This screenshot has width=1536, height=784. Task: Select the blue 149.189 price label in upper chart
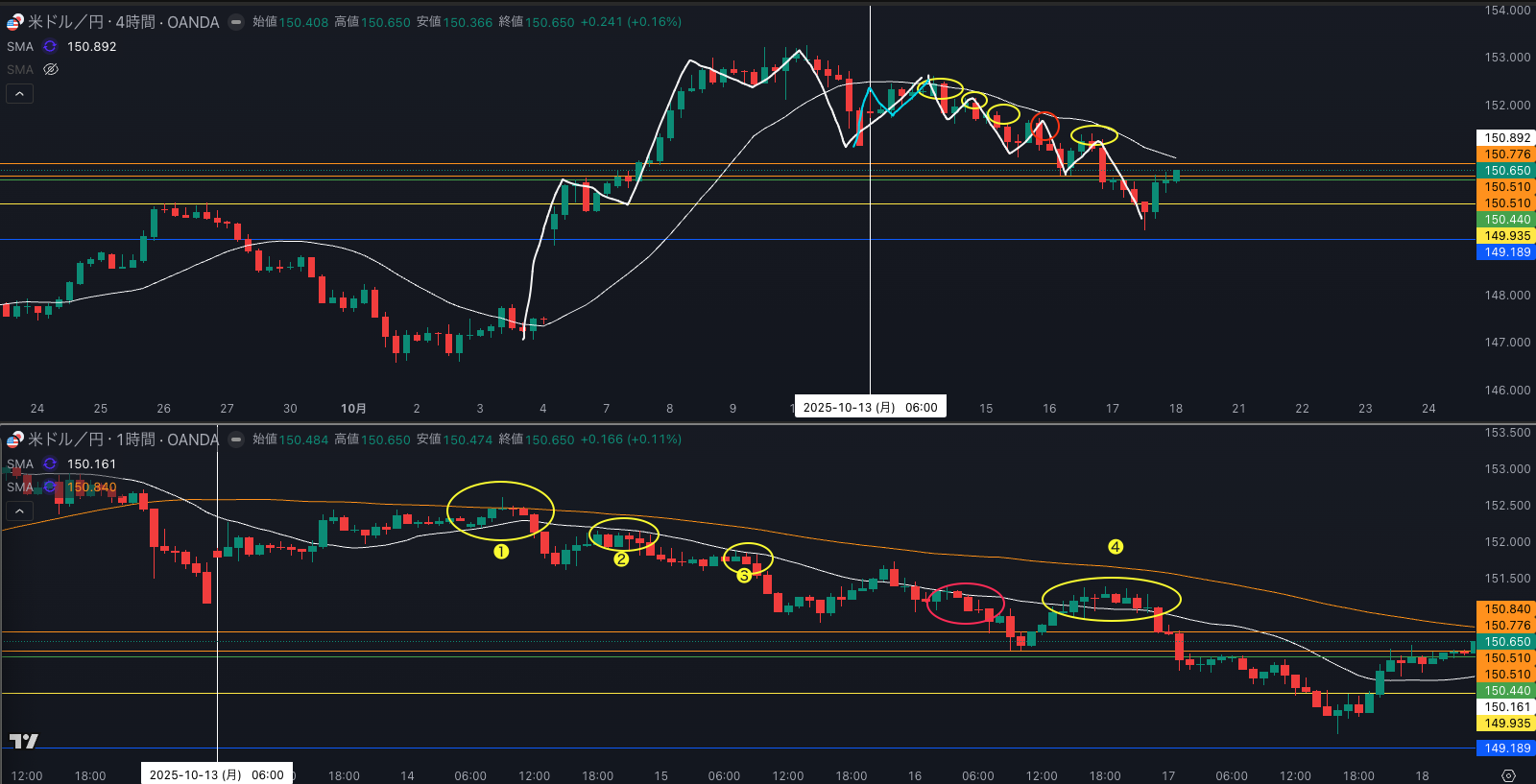(1506, 252)
